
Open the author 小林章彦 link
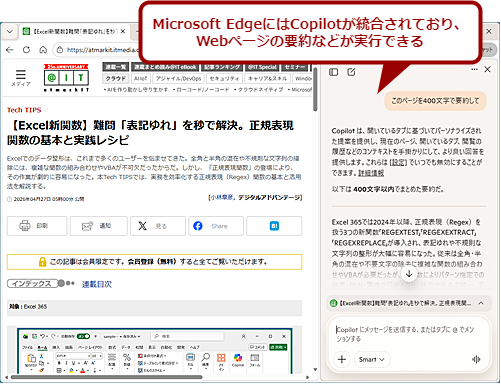[x=222, y=197]
